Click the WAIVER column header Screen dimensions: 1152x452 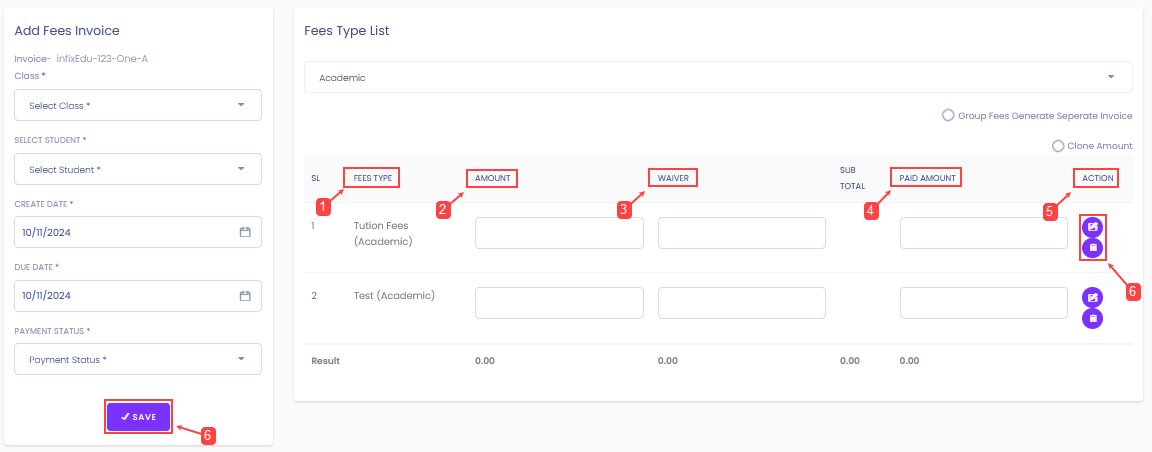tap(673, 178)
